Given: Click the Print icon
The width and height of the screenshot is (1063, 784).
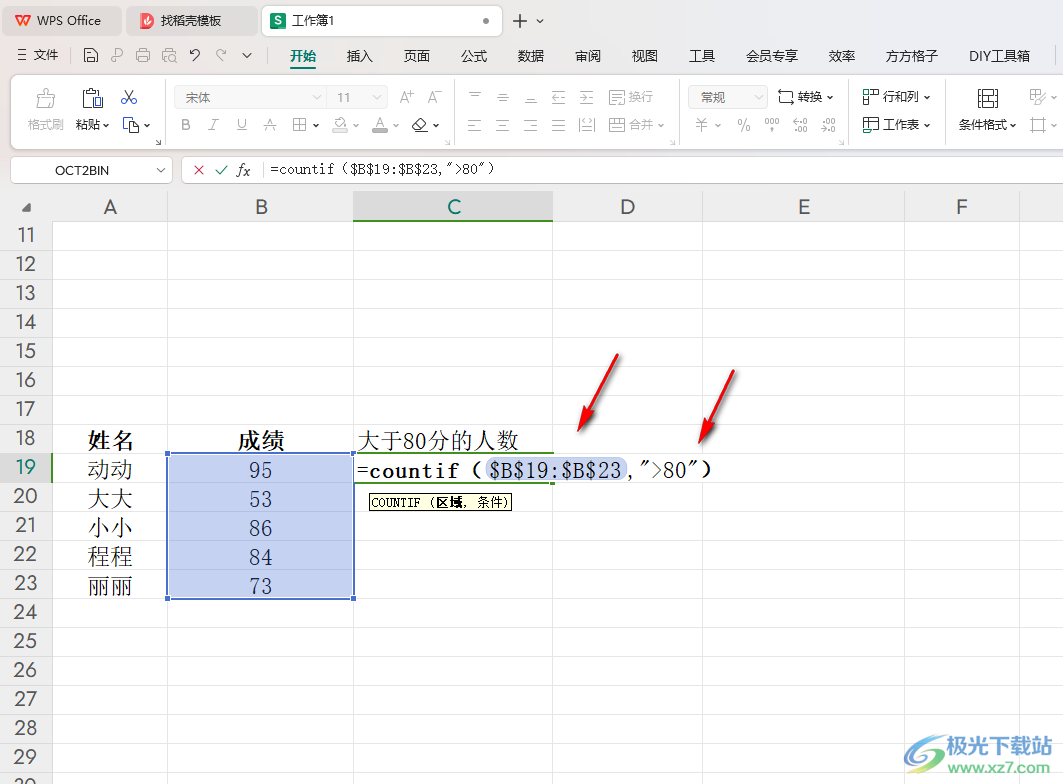Looking at the screenshot, I should coord(142,56).
